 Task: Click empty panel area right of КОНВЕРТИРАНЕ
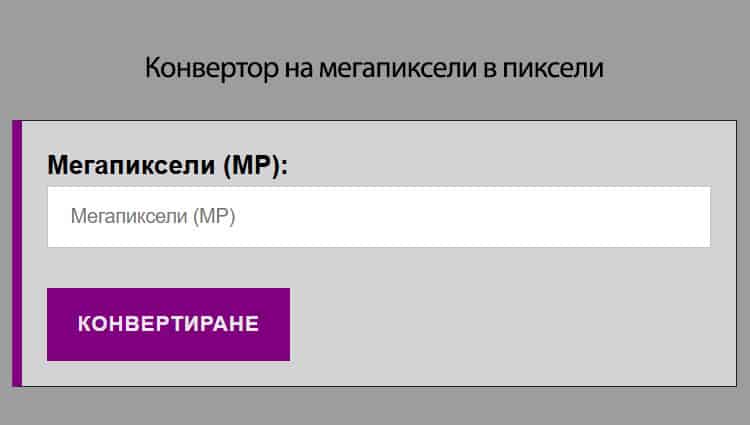pyautogui.click(x=500, y=324)
